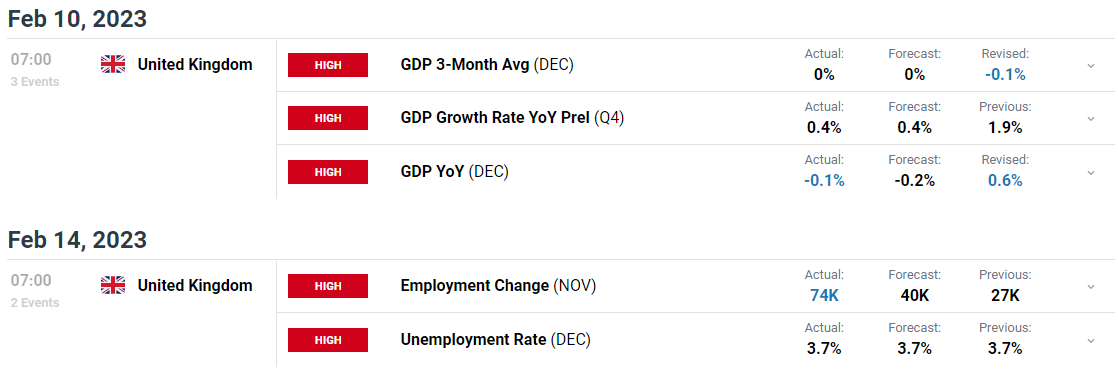This screenshot has height=369, width=1118.
Task: Click revised -0.1% value for GDP 3-Month
Action: [1005, 74]
